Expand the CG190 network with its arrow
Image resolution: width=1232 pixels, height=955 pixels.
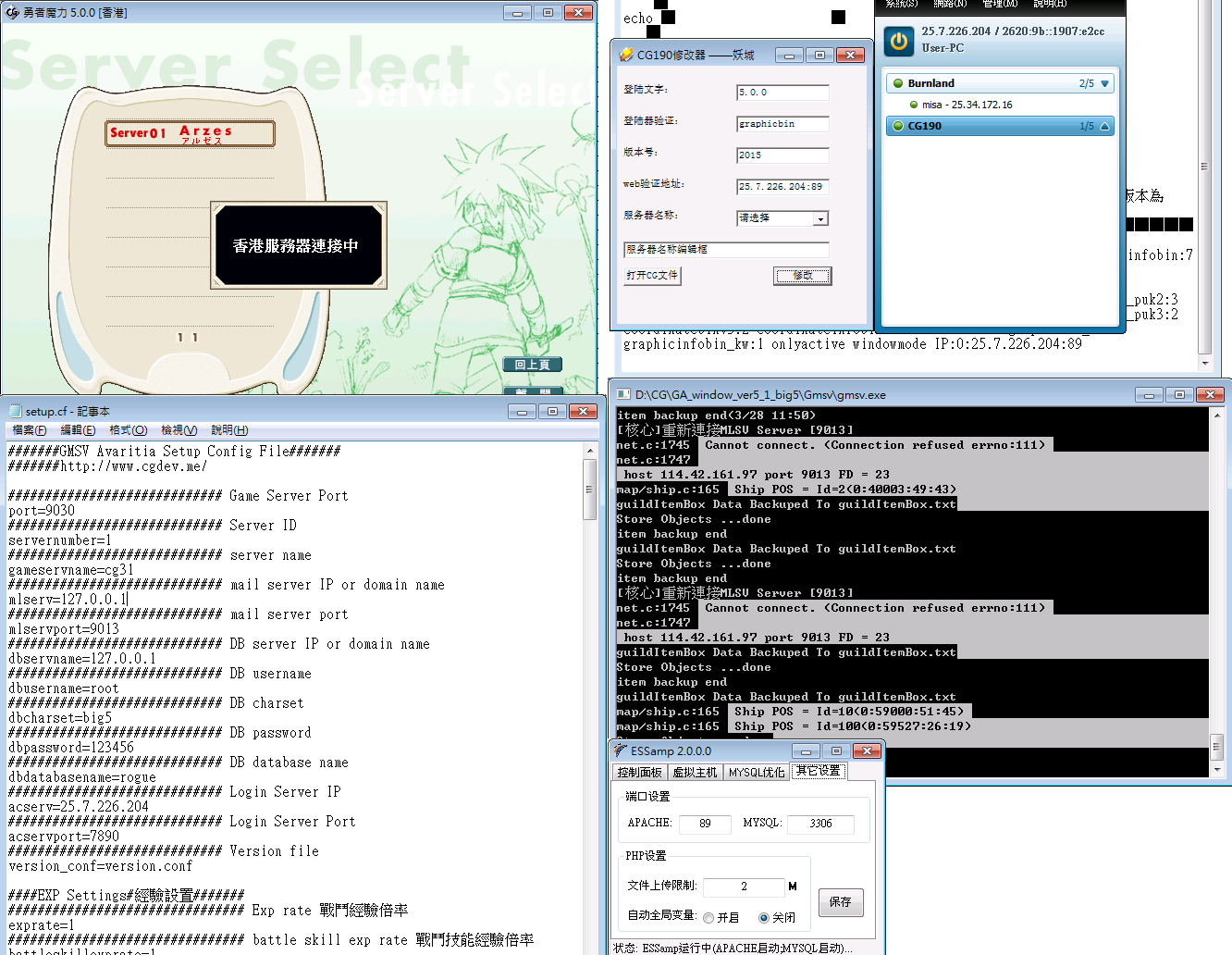[x=1104, y=126]
